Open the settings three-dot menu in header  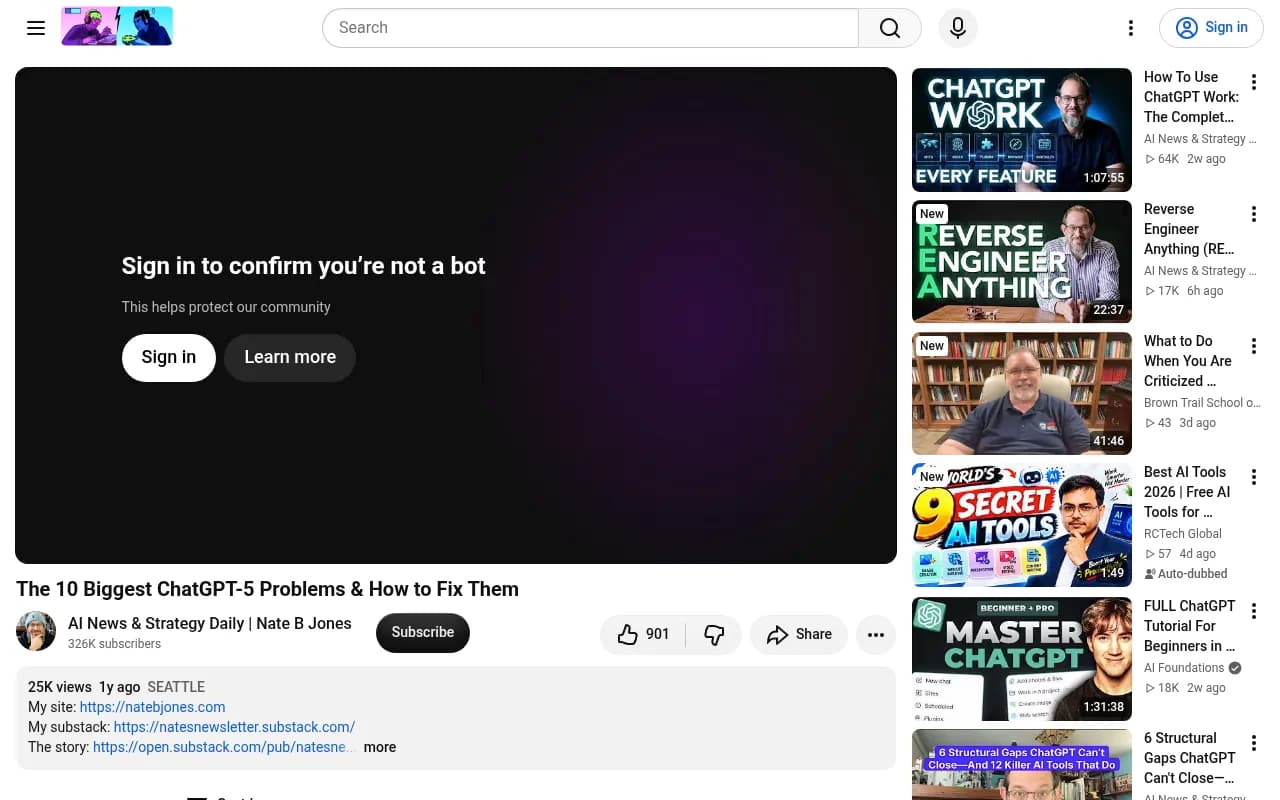[1131, 28]
